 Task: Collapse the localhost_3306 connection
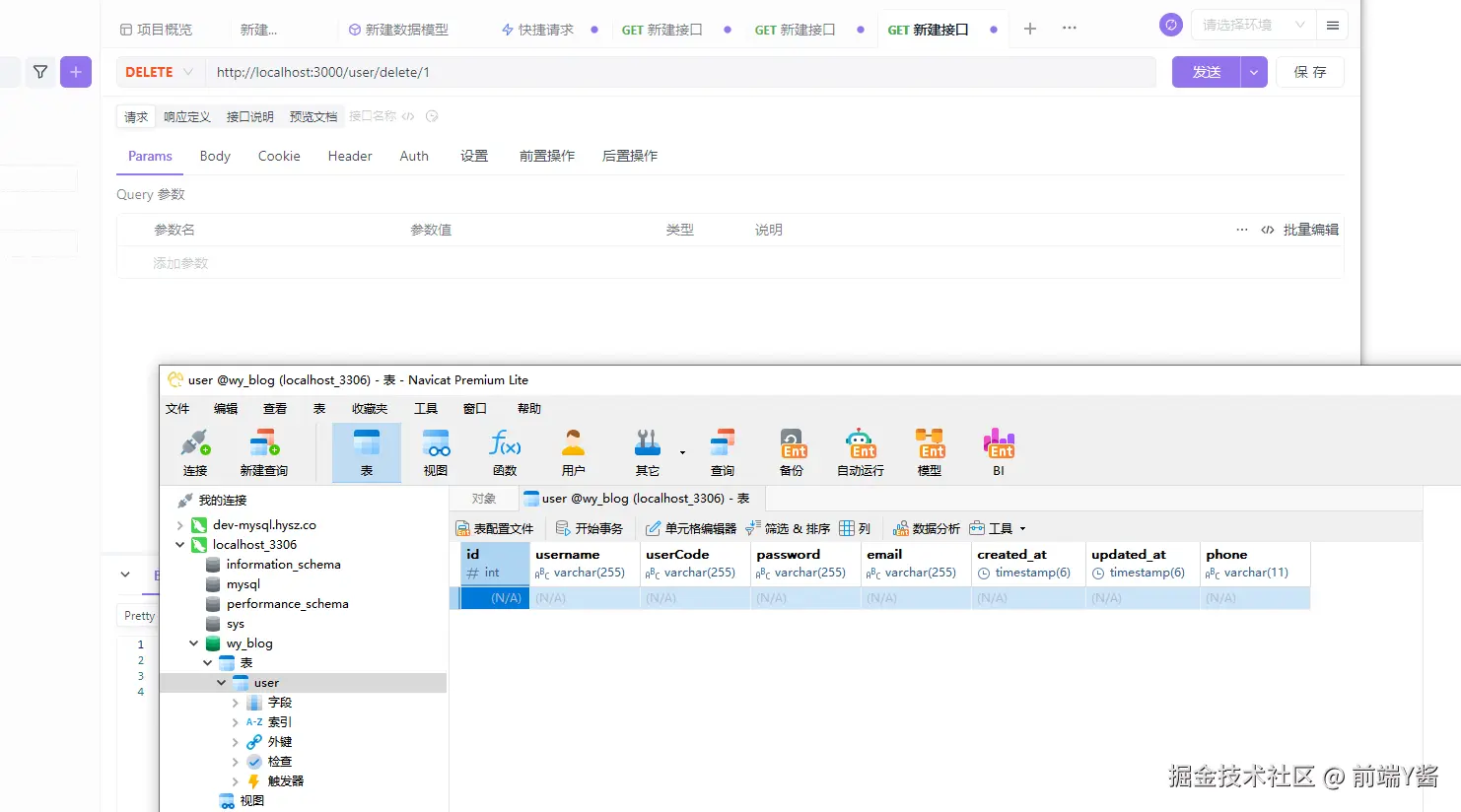pyautogui.click(x=180, y=545)
